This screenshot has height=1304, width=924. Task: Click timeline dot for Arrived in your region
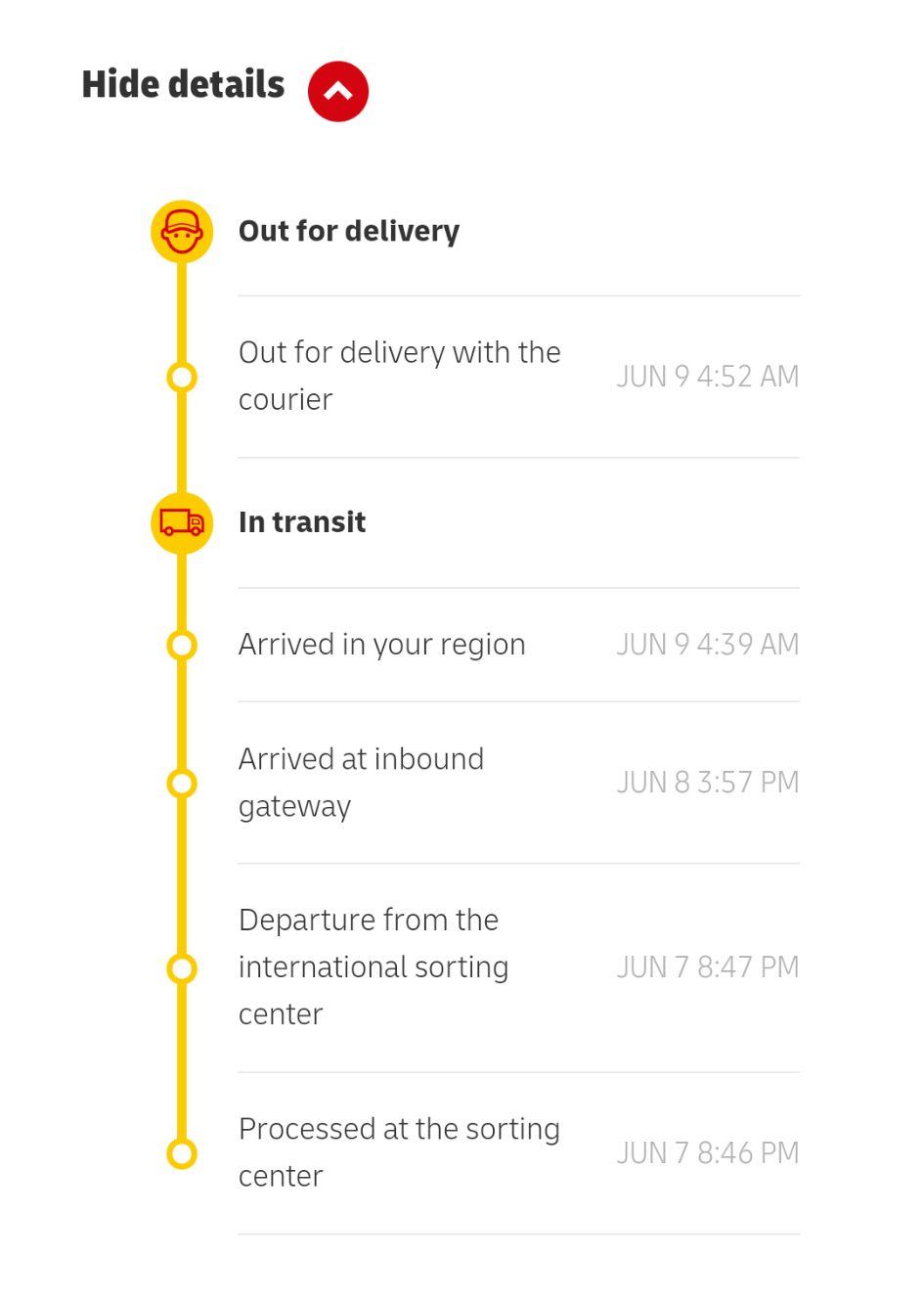182,645
